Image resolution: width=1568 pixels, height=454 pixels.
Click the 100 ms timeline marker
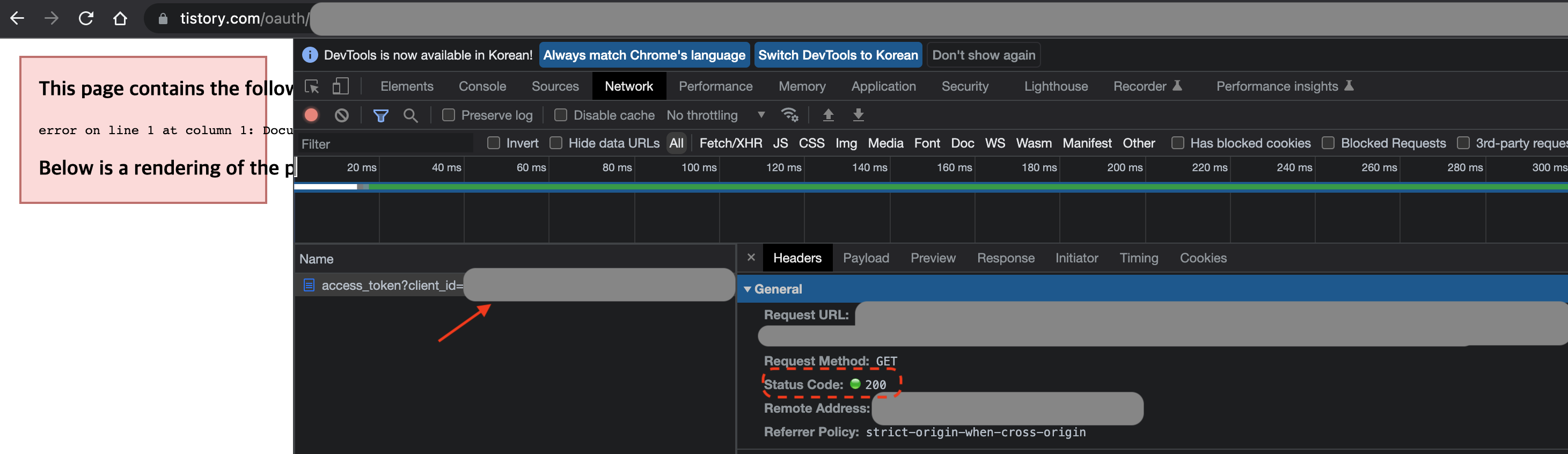coord(698,167)
